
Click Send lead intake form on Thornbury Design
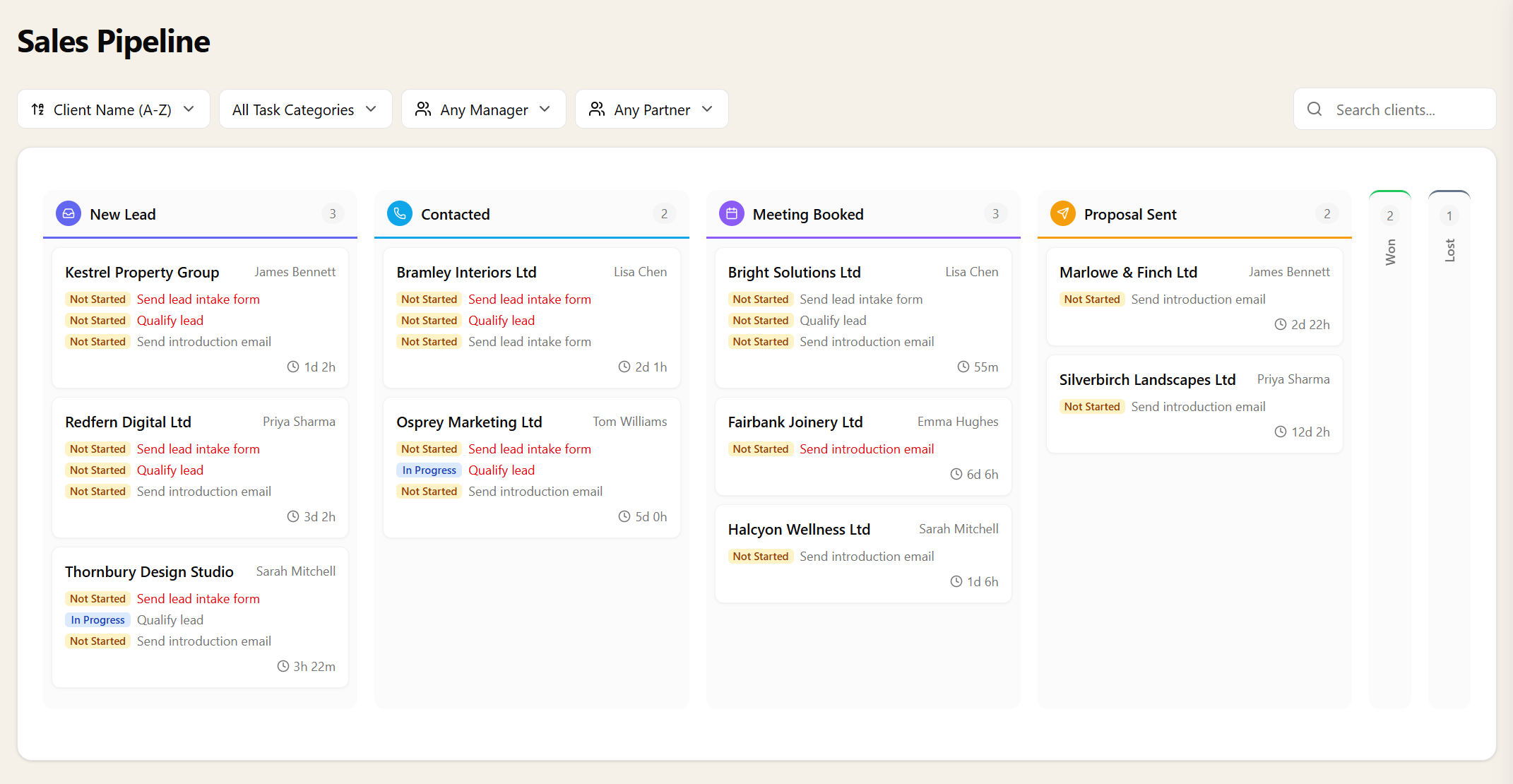click(x=198, y=599)
